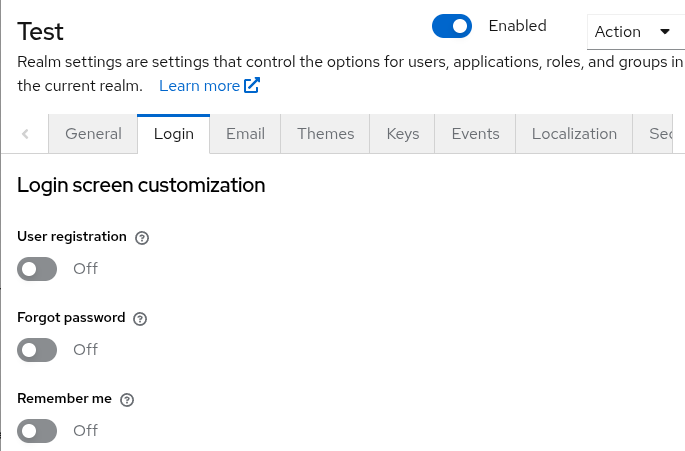Click the Test realm heading

tap(43, 31)
